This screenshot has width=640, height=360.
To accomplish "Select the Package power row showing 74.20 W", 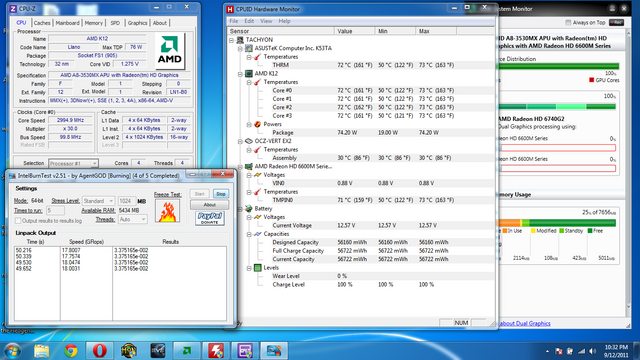I will pos(361,133).
